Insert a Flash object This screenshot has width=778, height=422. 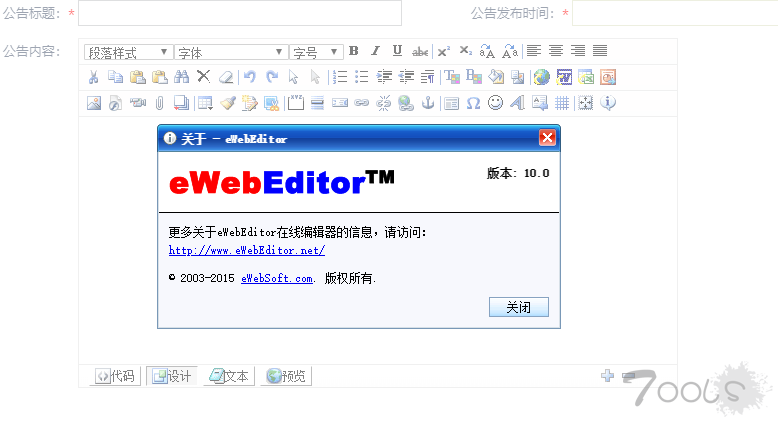[x=116, y=103]
